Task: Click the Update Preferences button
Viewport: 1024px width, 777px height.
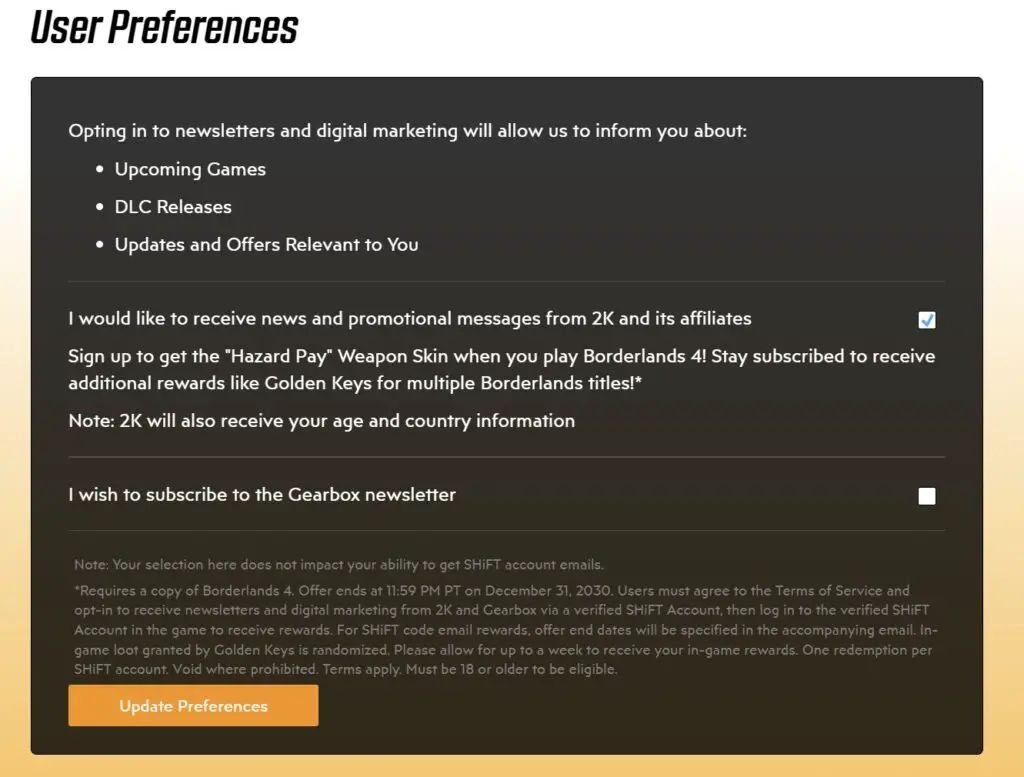Action: tap(192, 705)
